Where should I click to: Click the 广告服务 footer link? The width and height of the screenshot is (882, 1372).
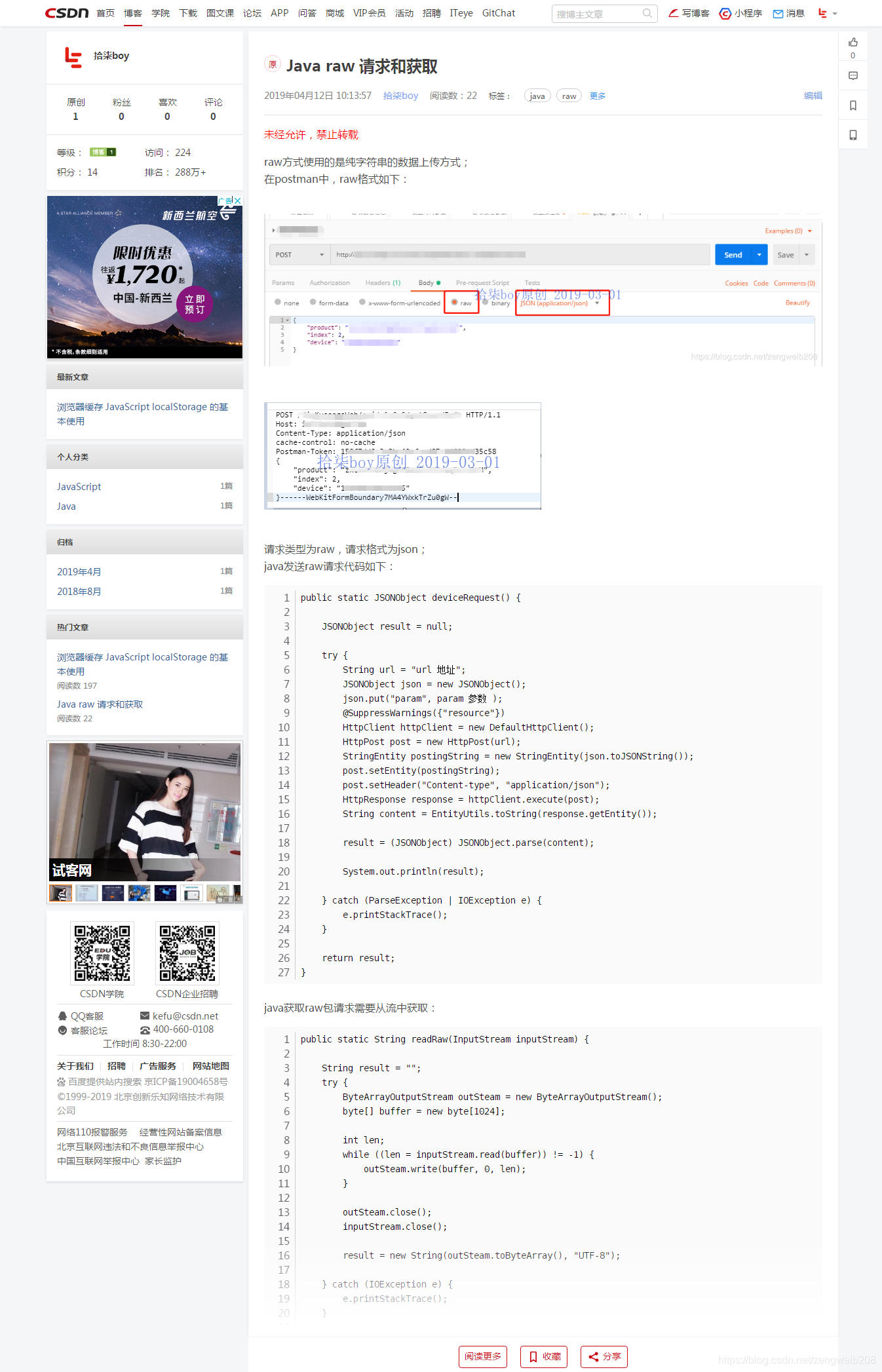[158, 1066]
